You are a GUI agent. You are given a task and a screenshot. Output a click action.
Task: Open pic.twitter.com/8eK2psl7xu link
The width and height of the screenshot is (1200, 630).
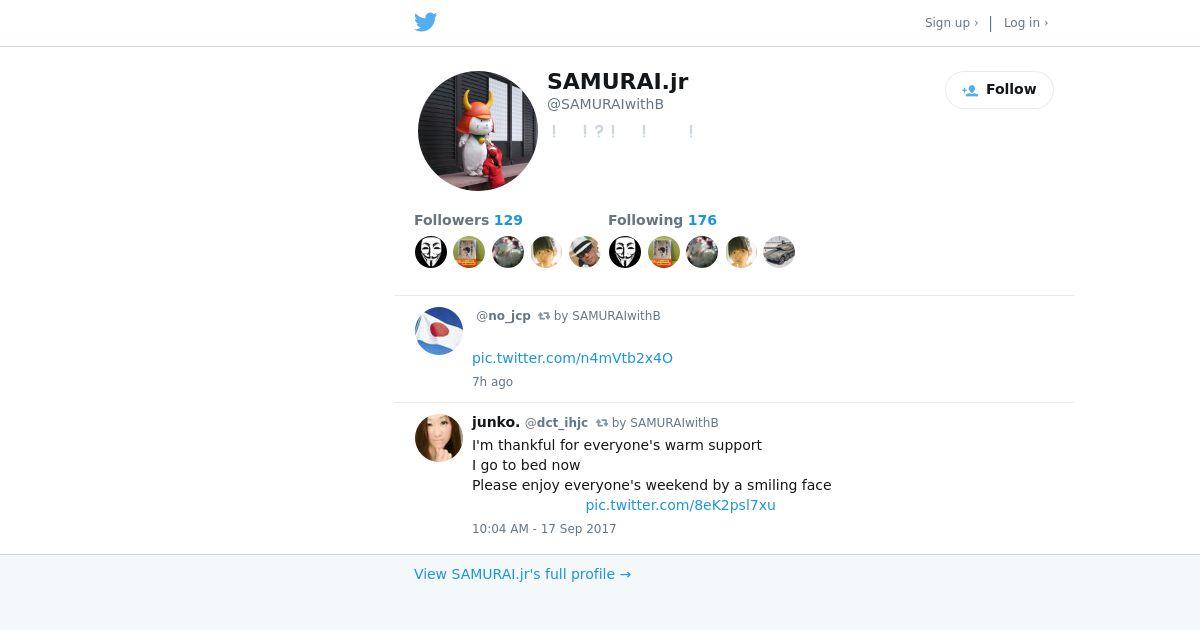[680, 505]
